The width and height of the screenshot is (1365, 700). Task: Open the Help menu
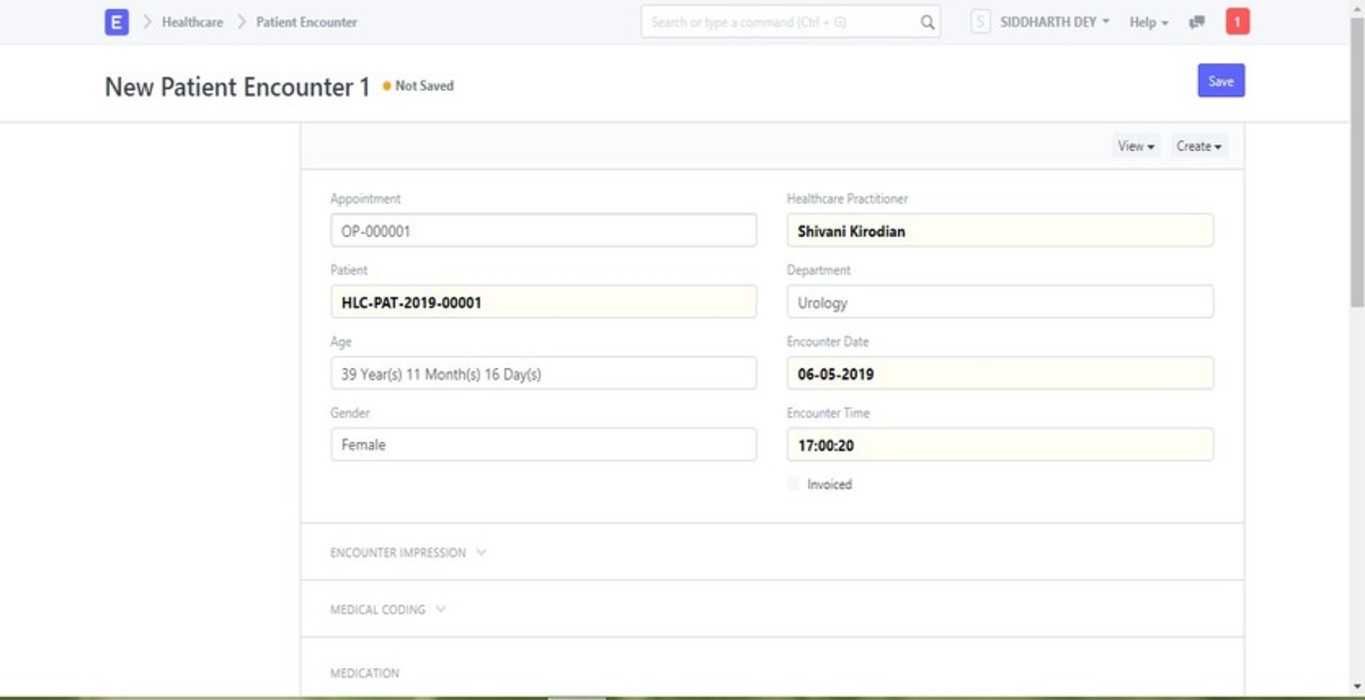[1148, 22]
